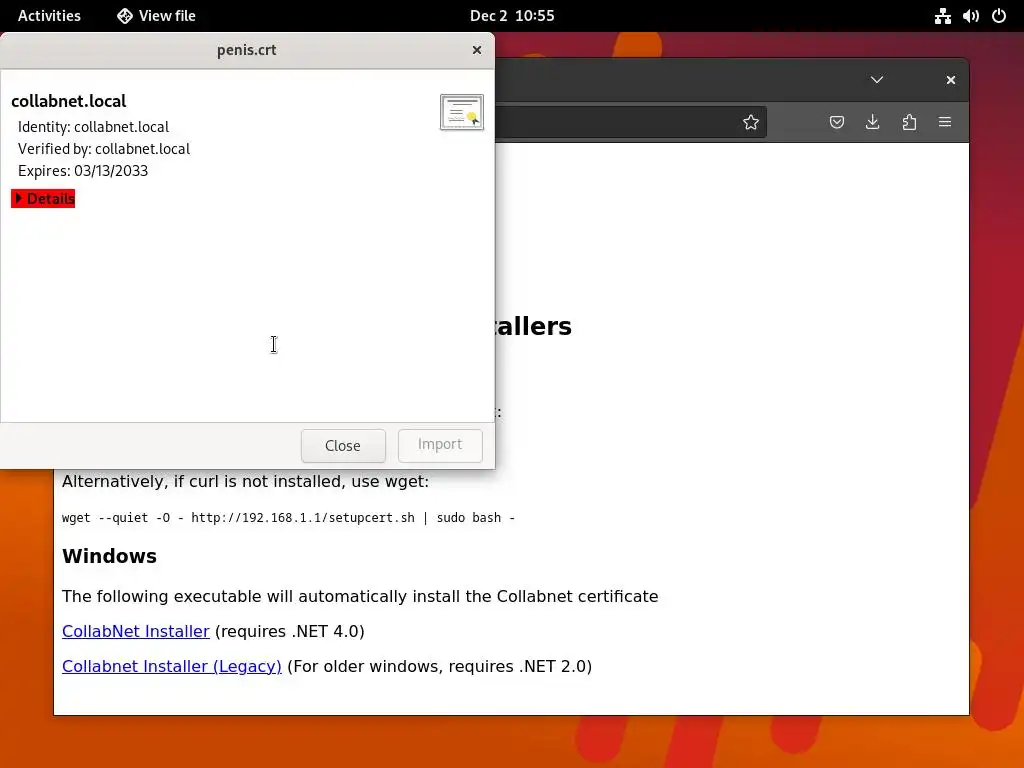Open the View file app menu
This screenshot has height=768, width=1024.
[157, 16]
